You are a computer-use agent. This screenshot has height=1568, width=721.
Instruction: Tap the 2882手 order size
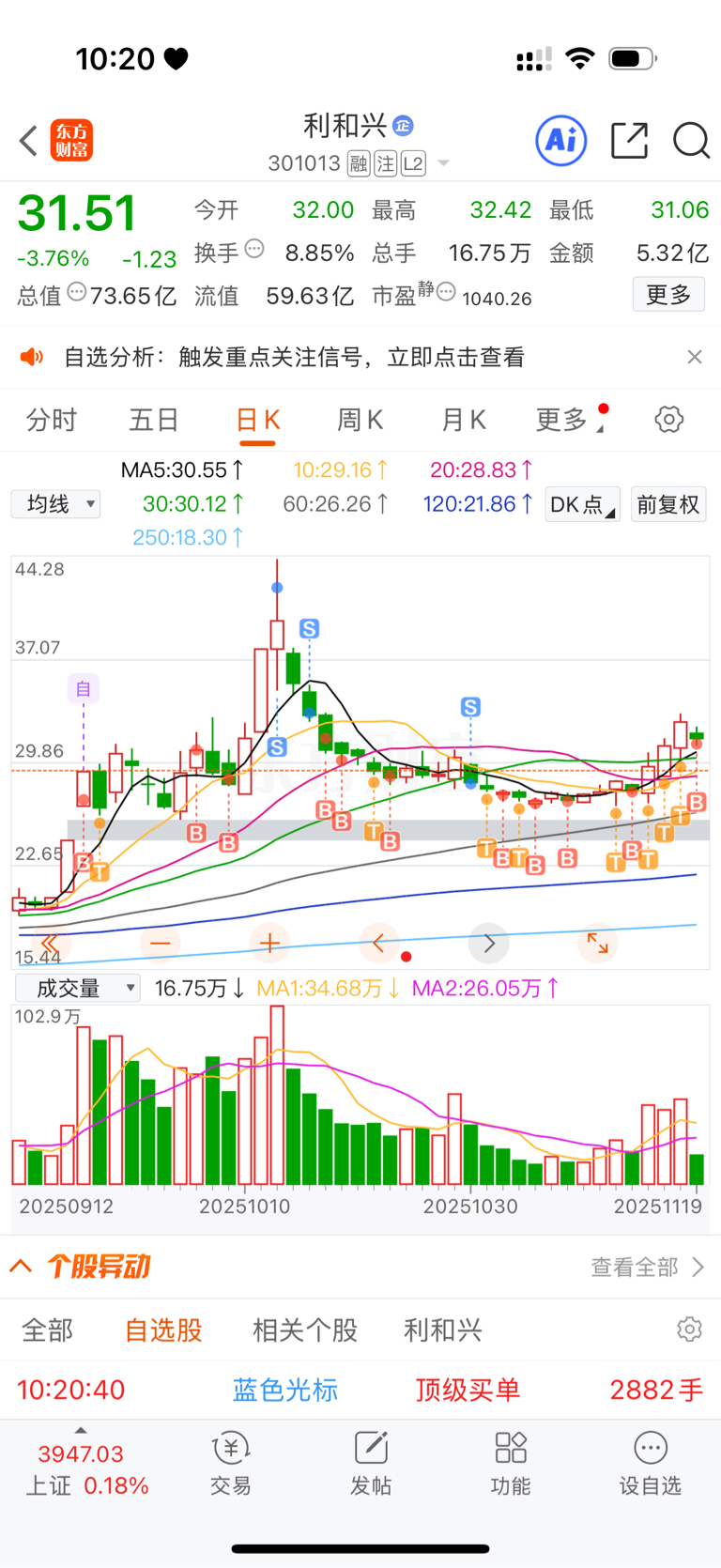(x=656, y=1390)
